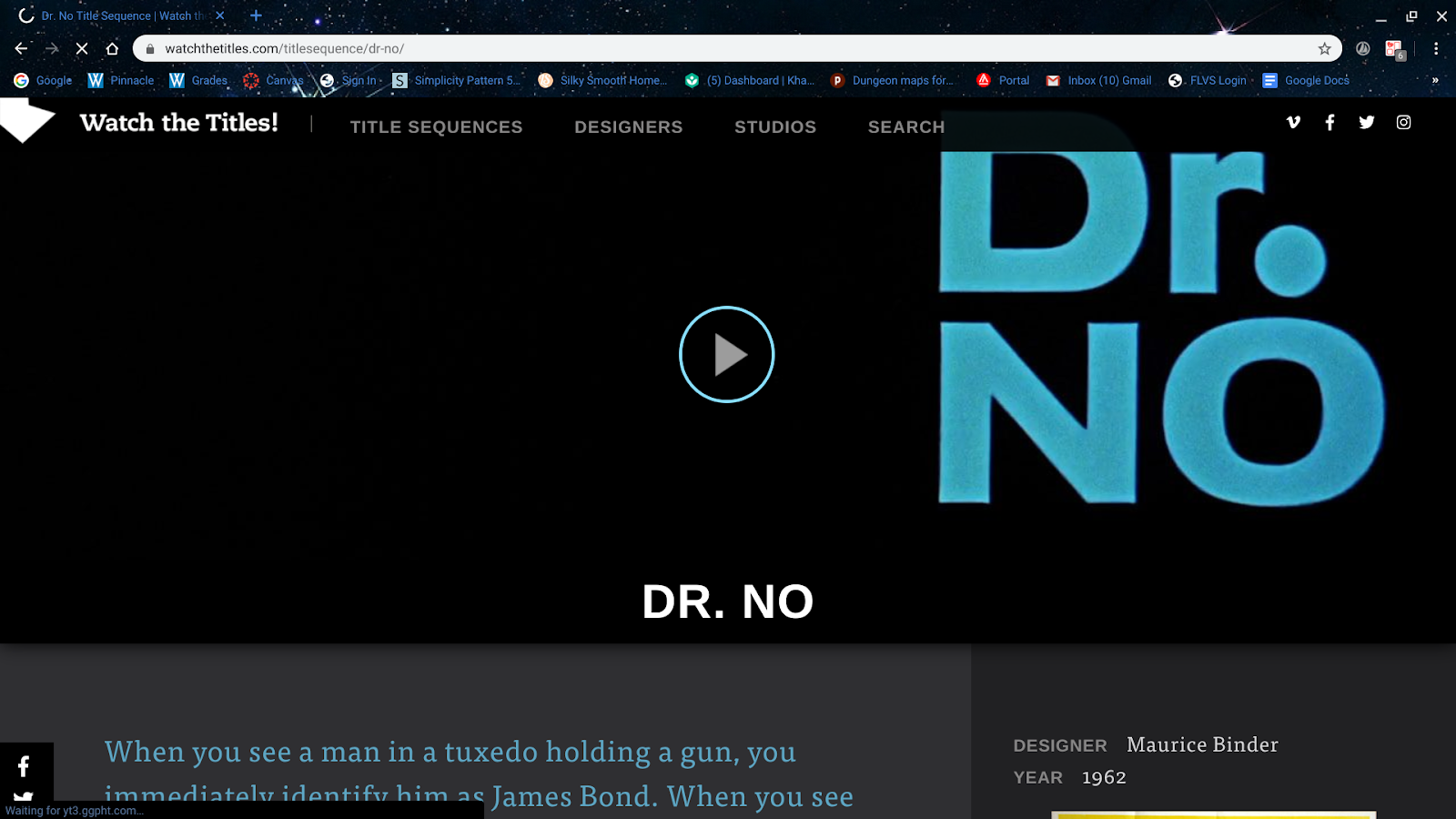
Task: Click the year value 1962
Action: 1104,777
